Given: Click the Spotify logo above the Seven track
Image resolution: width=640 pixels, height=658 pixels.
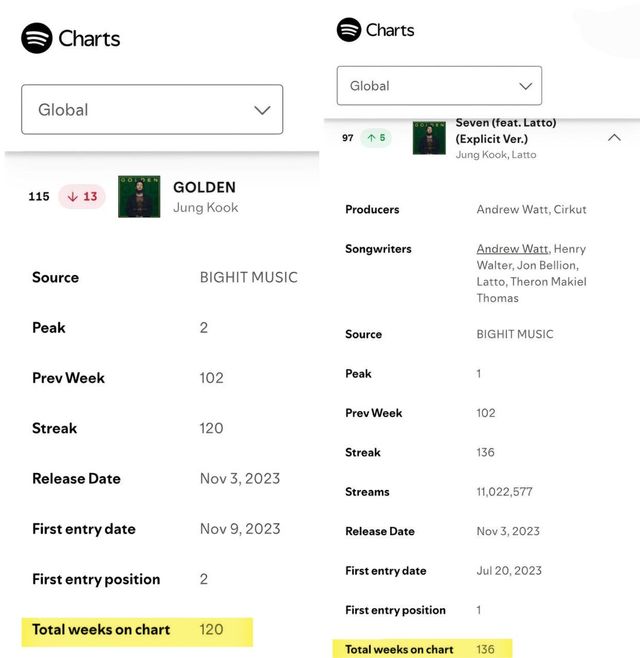Looking at the screenshot, I should pos(349,30).
